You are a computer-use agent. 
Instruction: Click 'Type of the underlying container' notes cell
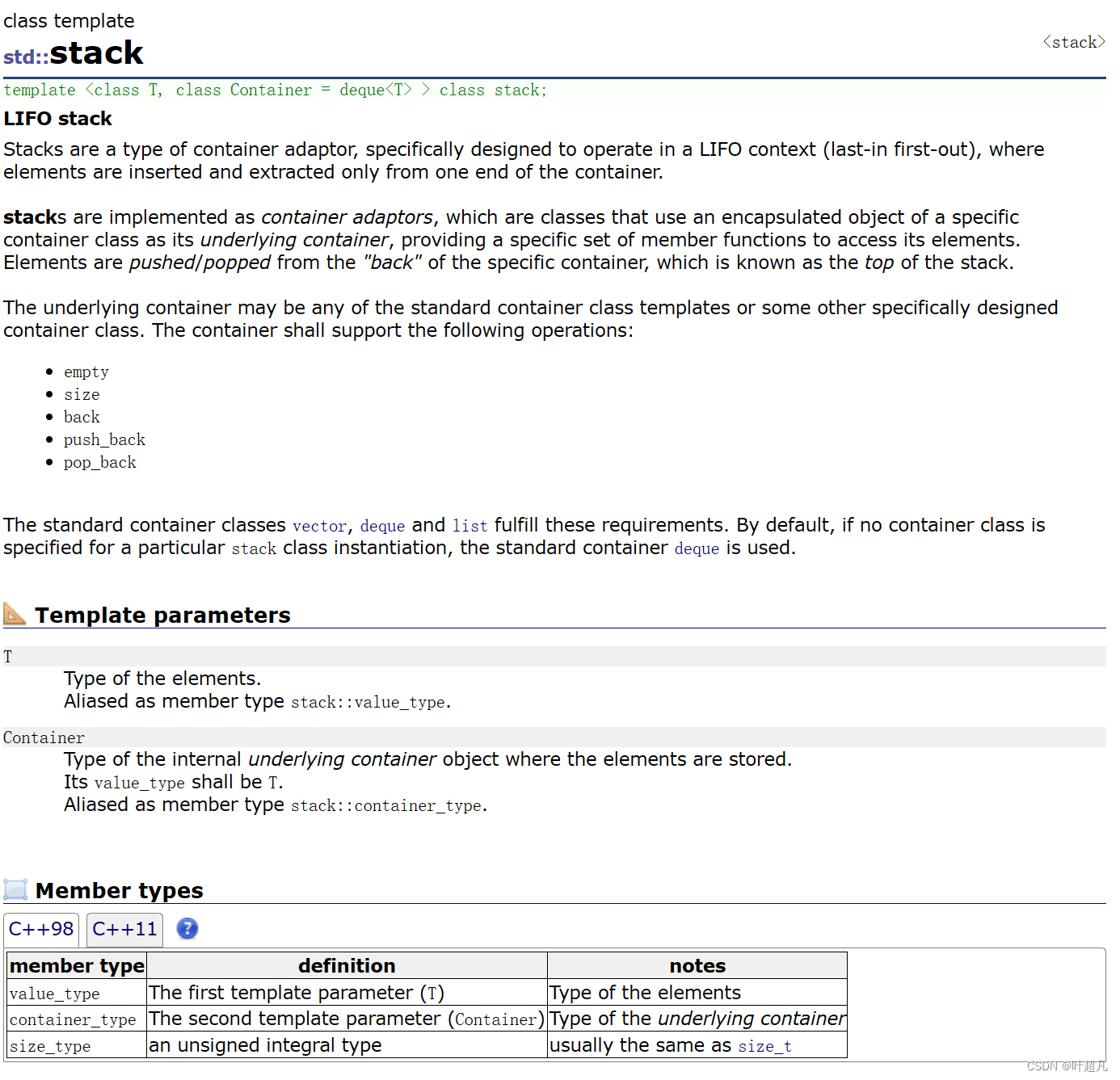click(x=697, y=1019)
